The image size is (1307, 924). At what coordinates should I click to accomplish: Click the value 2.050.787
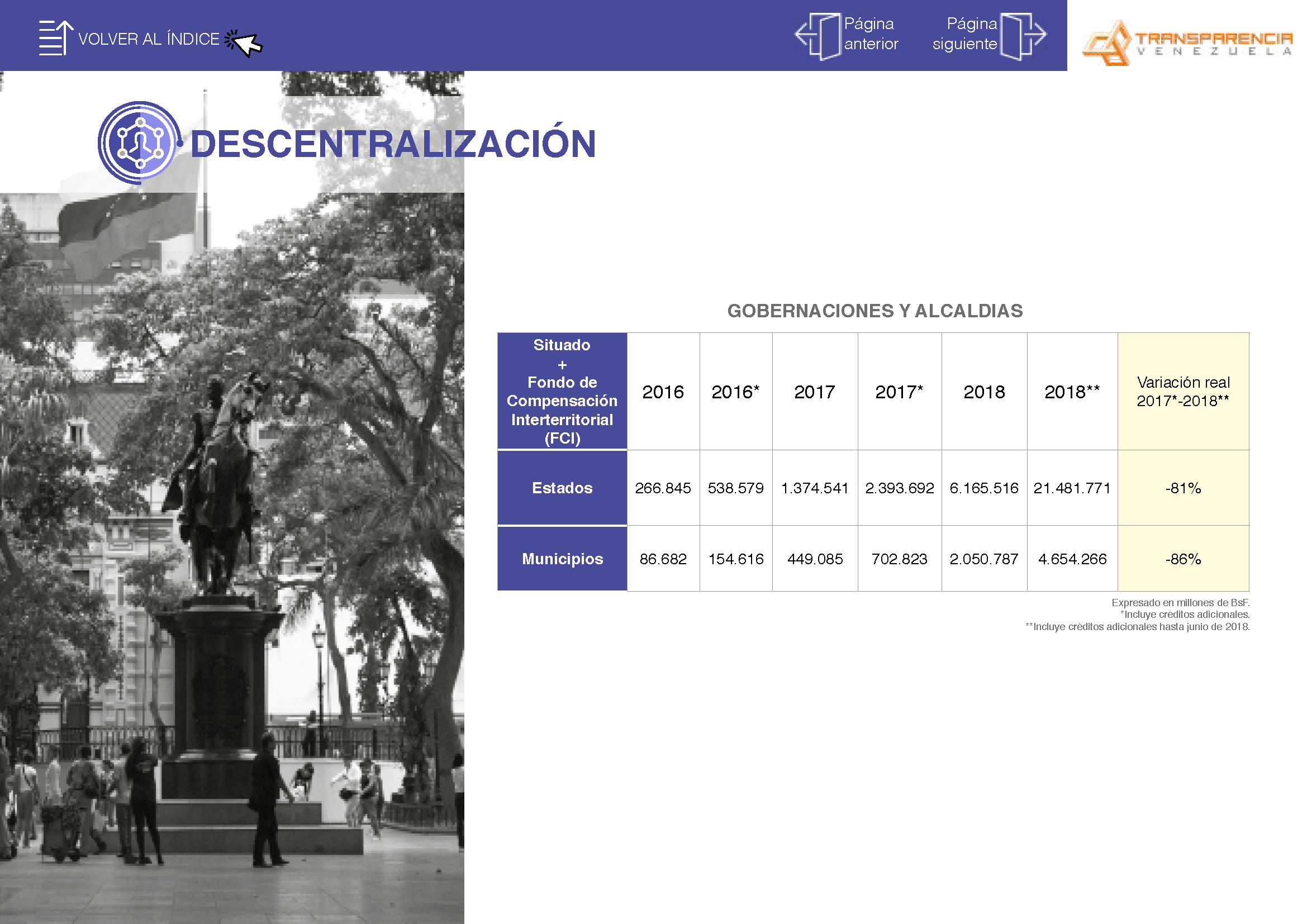[984, 559]
